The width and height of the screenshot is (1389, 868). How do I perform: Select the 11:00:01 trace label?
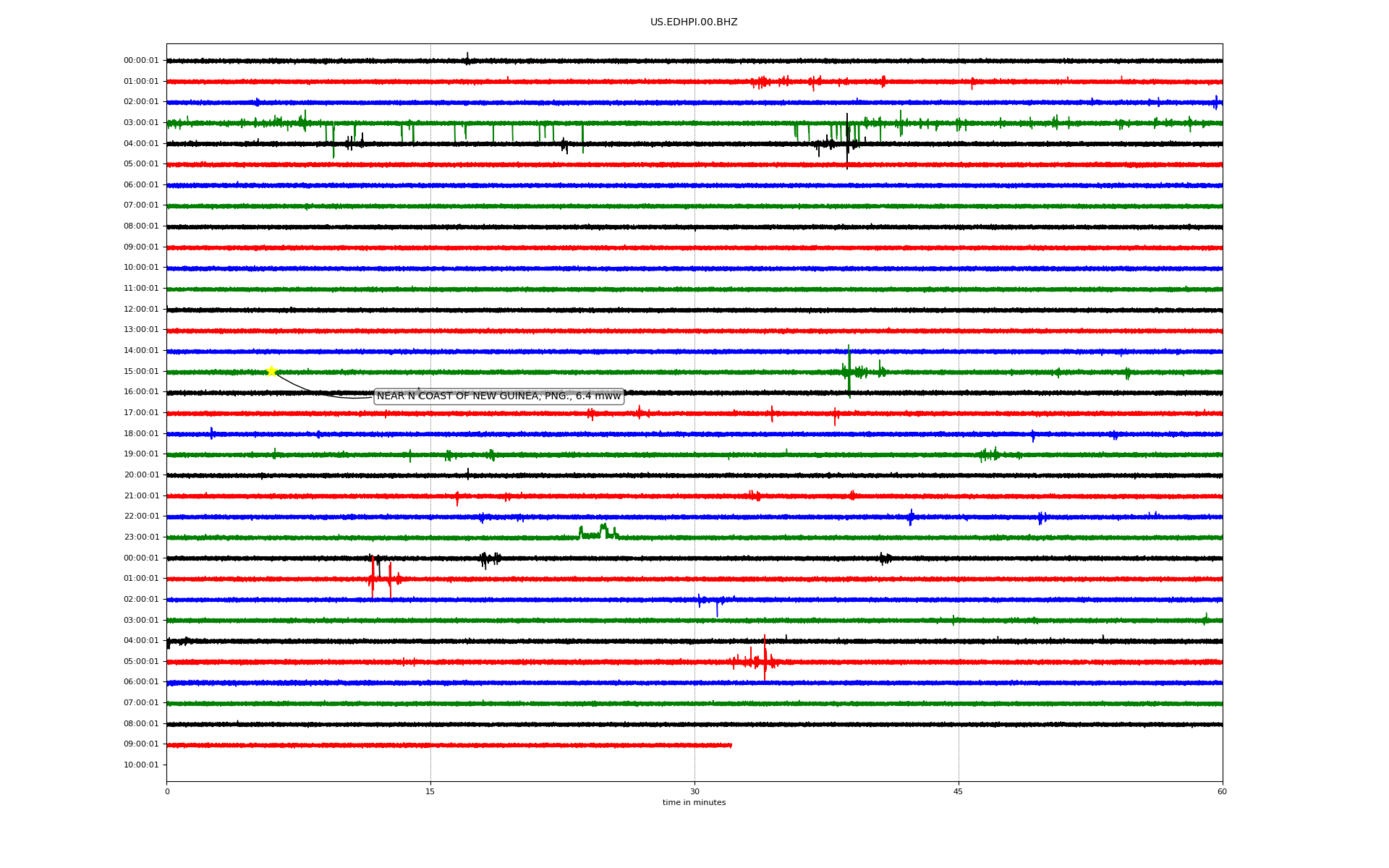(x=141, y=289)
